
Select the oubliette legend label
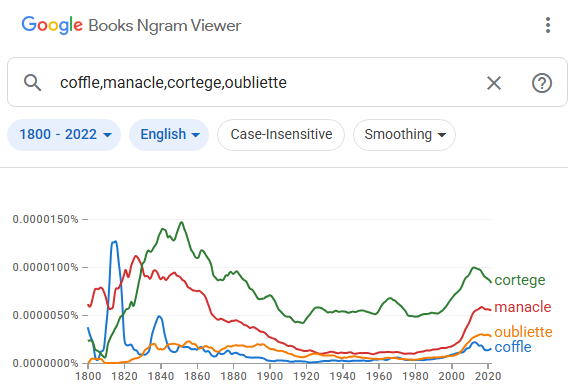click(x=523, y=332)
